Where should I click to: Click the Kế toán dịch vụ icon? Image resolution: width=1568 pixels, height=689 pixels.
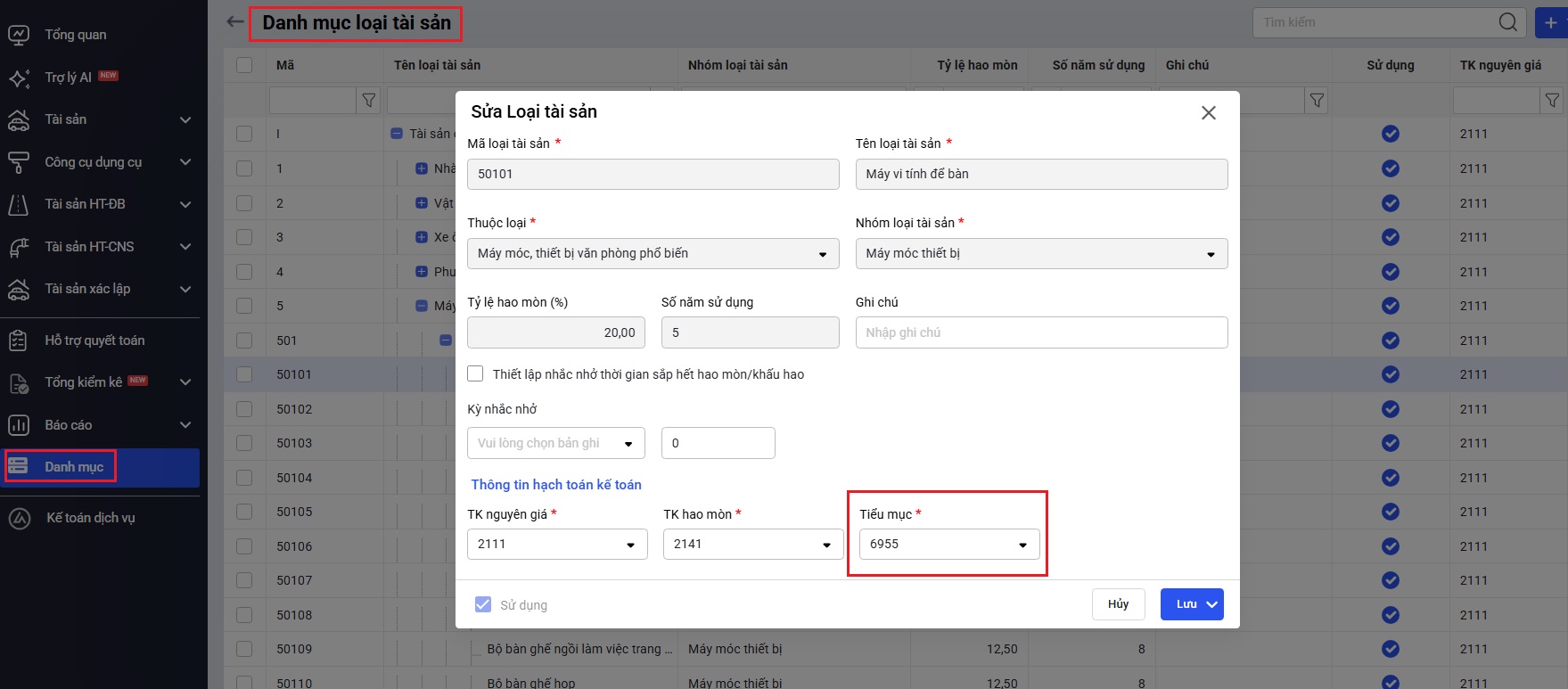pyautogui.click(x=19, y=518)
